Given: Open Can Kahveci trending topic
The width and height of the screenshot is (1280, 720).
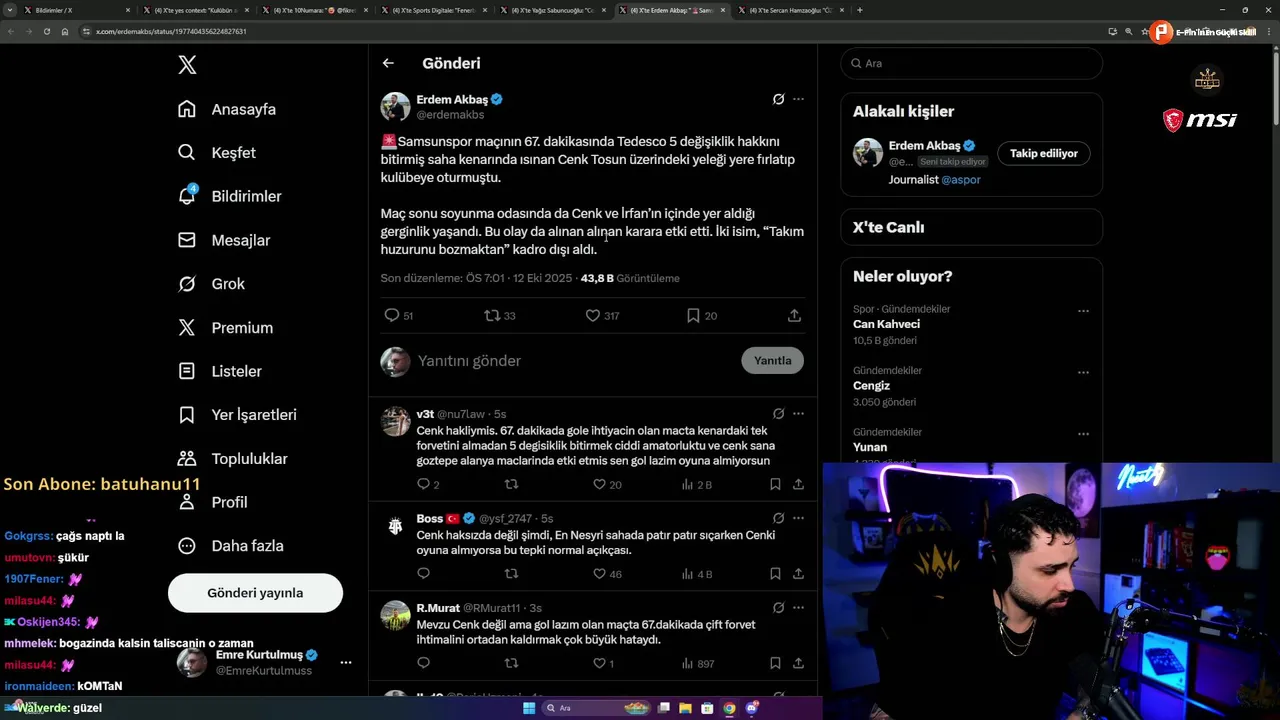Looking at the screenshot, I should [886, 324].
